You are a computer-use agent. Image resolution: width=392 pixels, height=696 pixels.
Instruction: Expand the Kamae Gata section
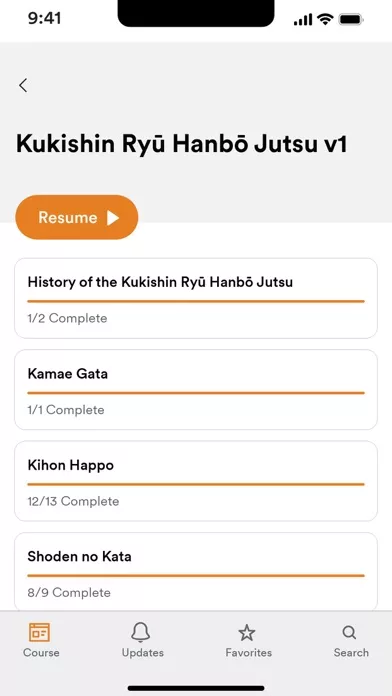click(196, 390)
